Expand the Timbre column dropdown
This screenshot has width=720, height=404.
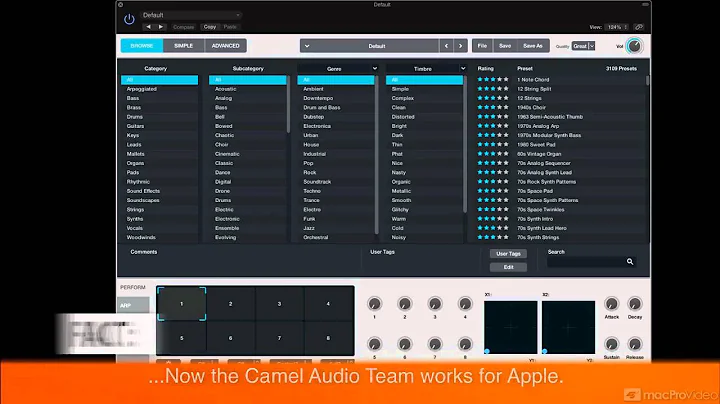coord(463,68)
